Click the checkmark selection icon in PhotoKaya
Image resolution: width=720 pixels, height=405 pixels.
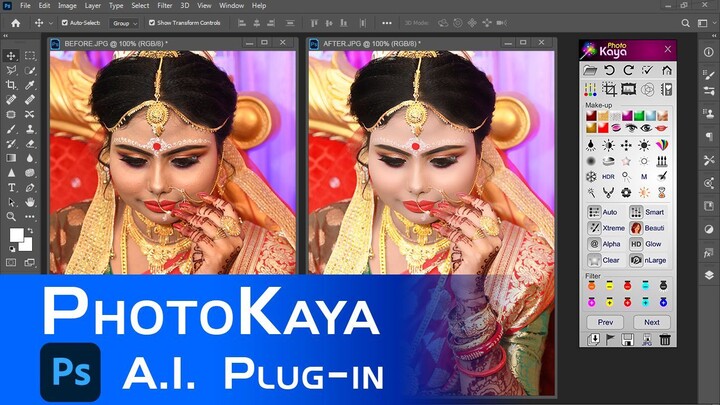point(647,70)
